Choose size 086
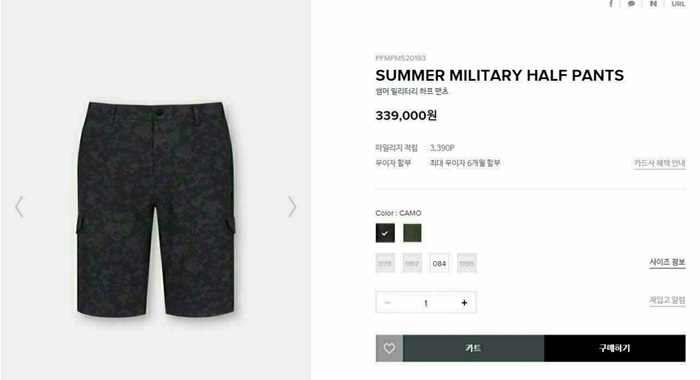The width and height of the screenshot is (700, 380). point(467,263)
